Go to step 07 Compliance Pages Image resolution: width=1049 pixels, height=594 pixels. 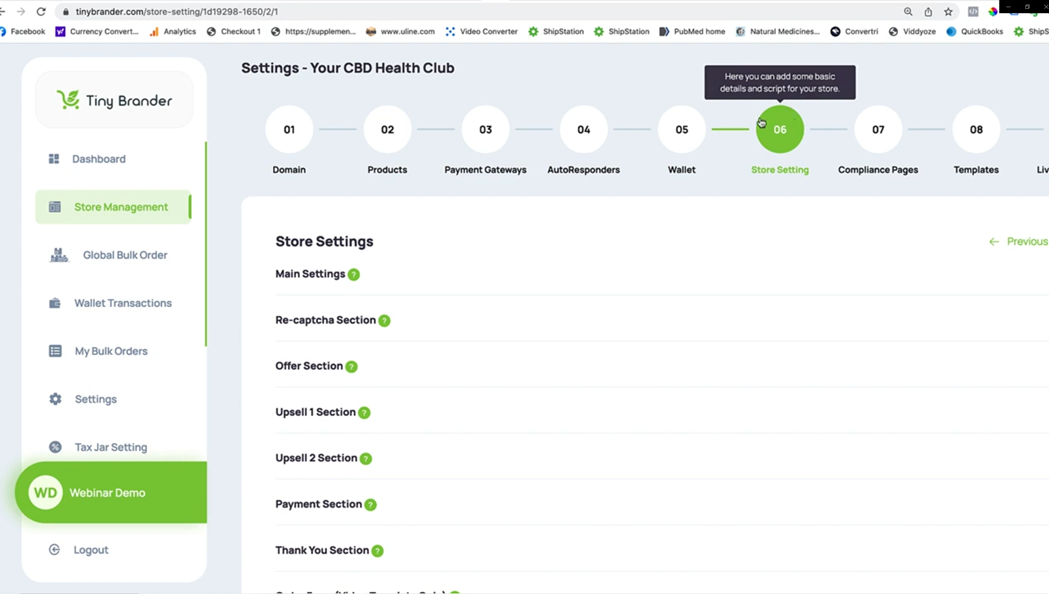coord(878,129)
